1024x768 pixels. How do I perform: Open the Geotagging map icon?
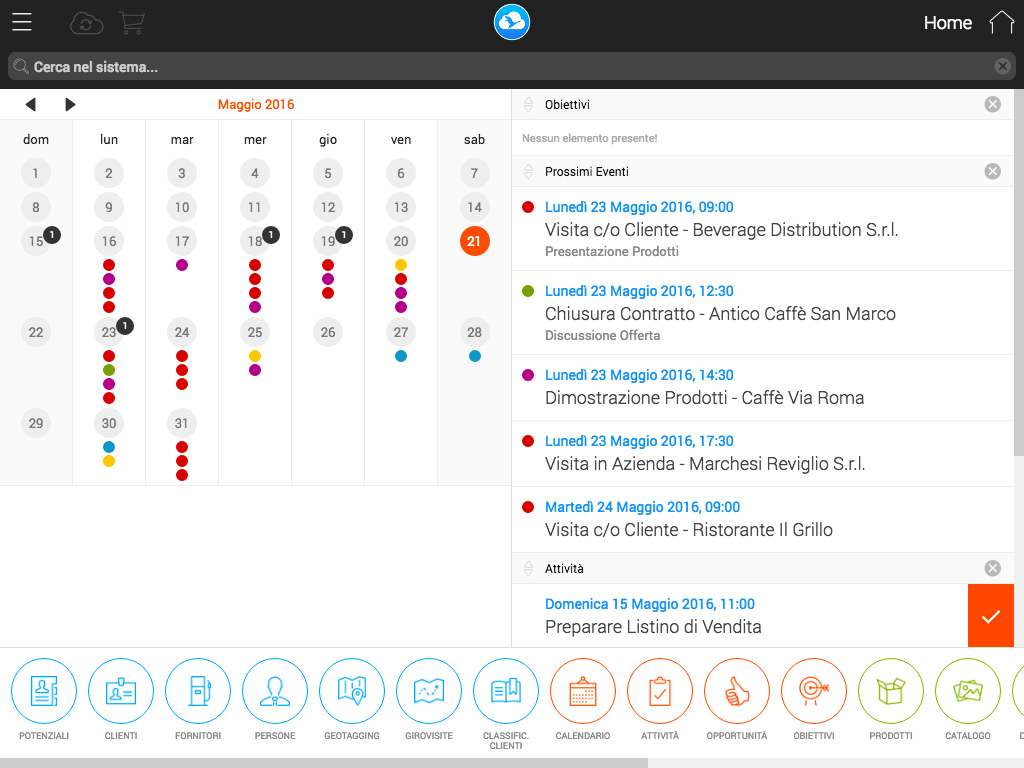[x=352, y=691]
